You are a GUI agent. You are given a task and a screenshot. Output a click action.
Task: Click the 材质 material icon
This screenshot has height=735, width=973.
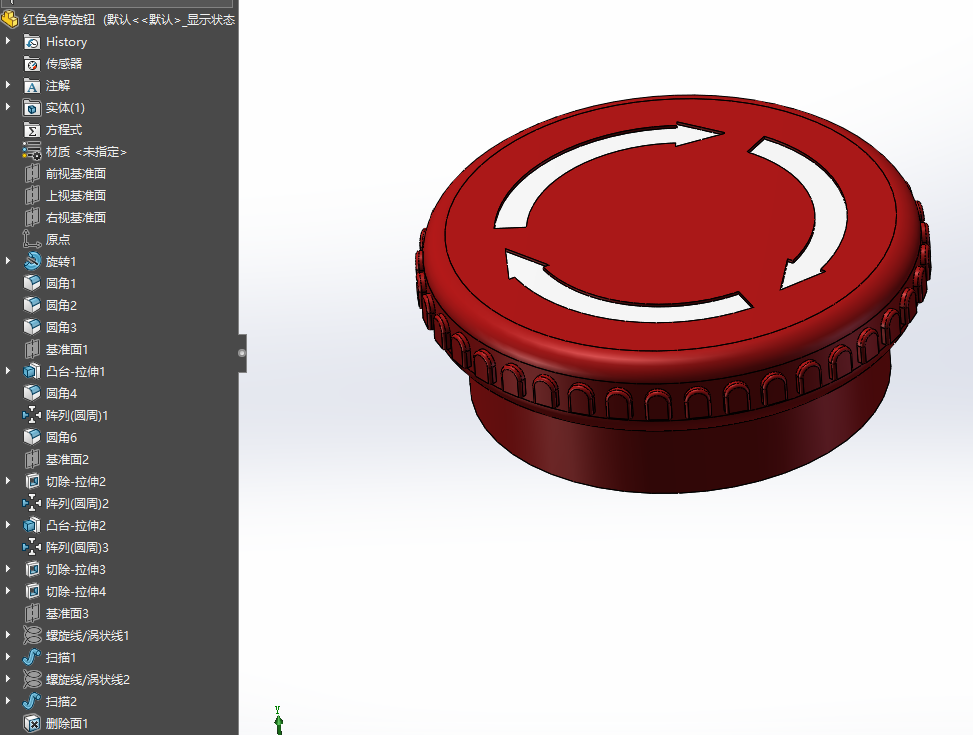tap(32, 151)
